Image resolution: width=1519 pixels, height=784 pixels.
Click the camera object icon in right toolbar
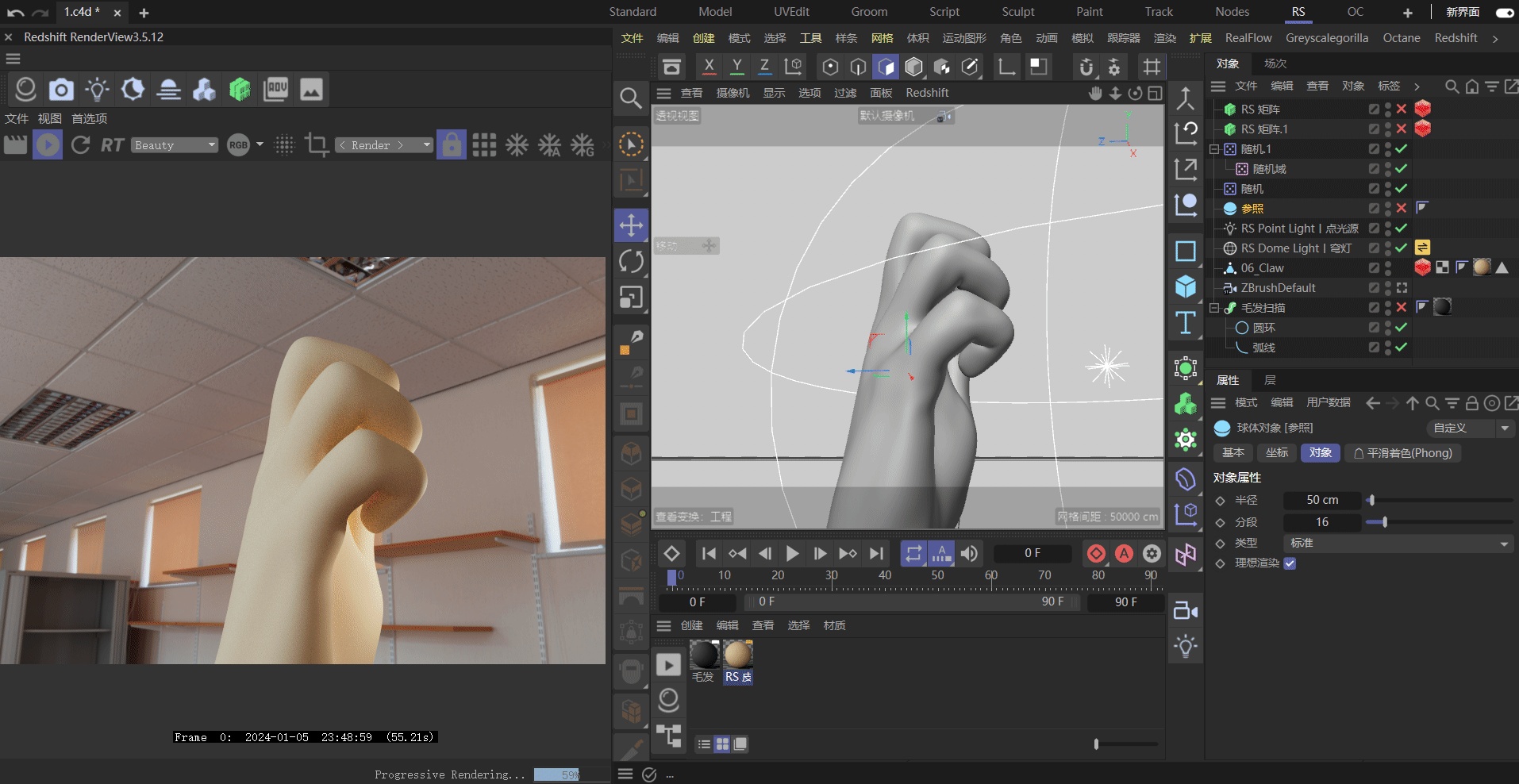tap(1186, 610)
